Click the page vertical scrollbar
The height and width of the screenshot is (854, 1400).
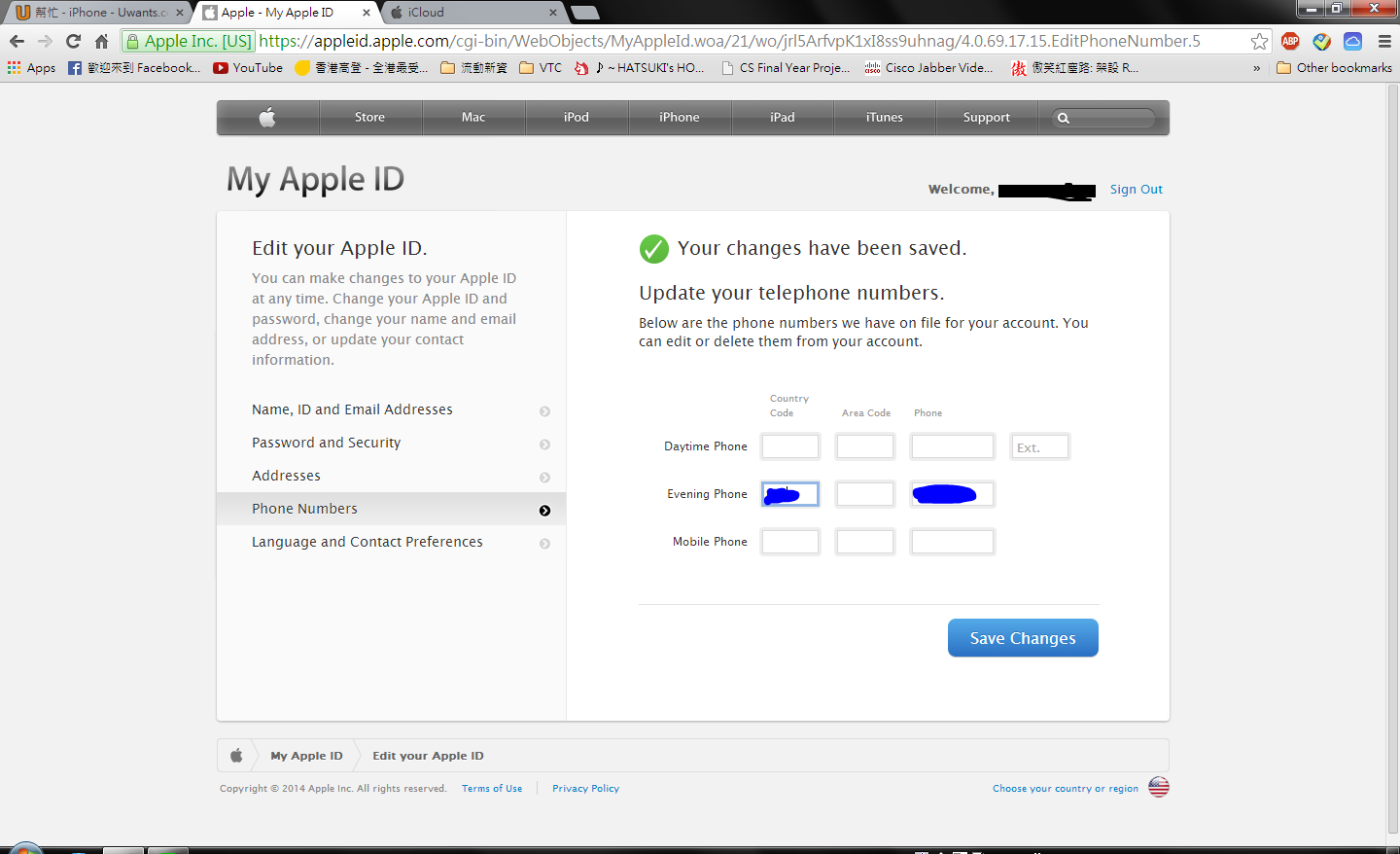click(1392, 457)
